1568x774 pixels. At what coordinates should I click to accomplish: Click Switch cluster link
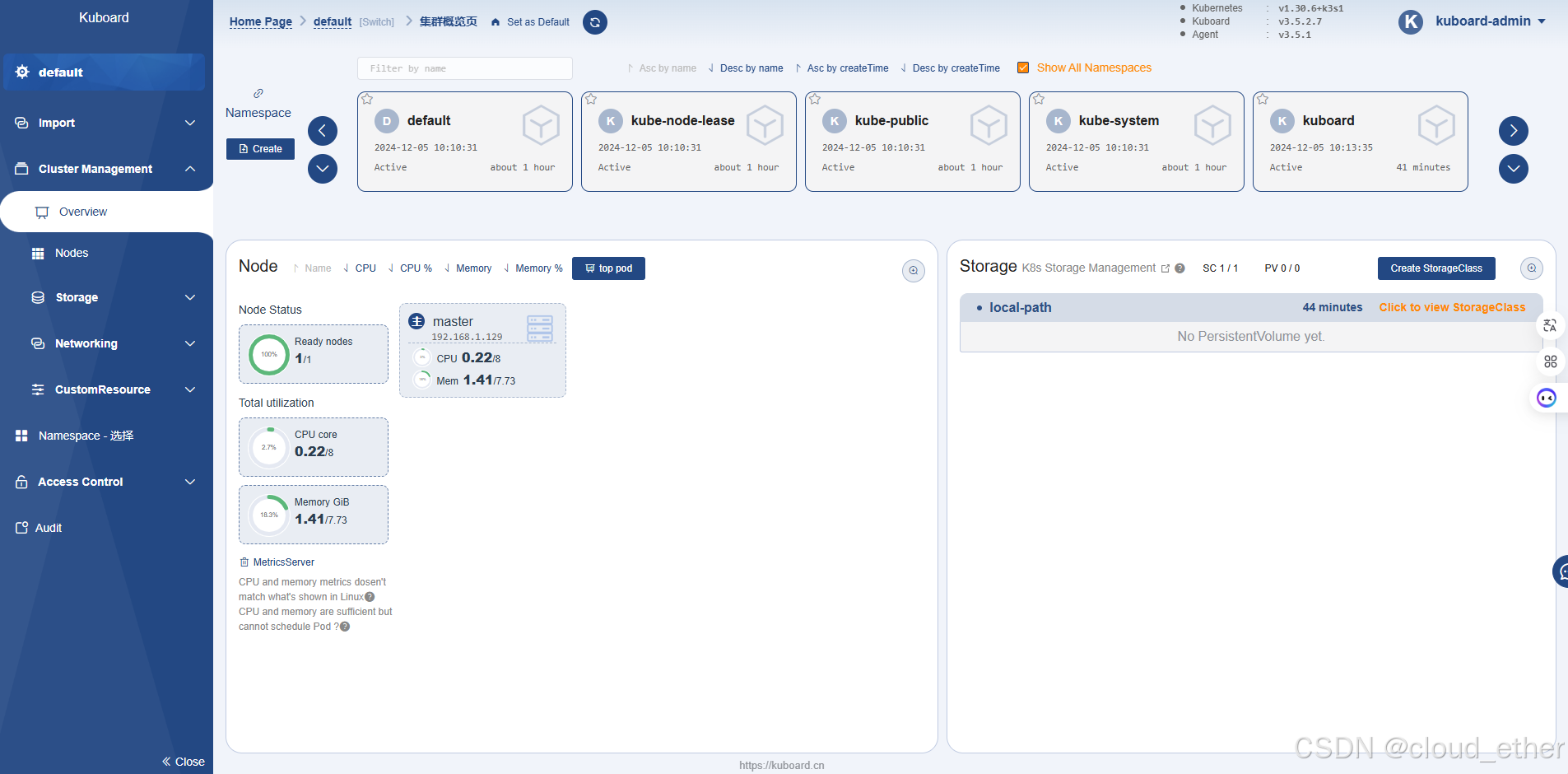[377, 22]
